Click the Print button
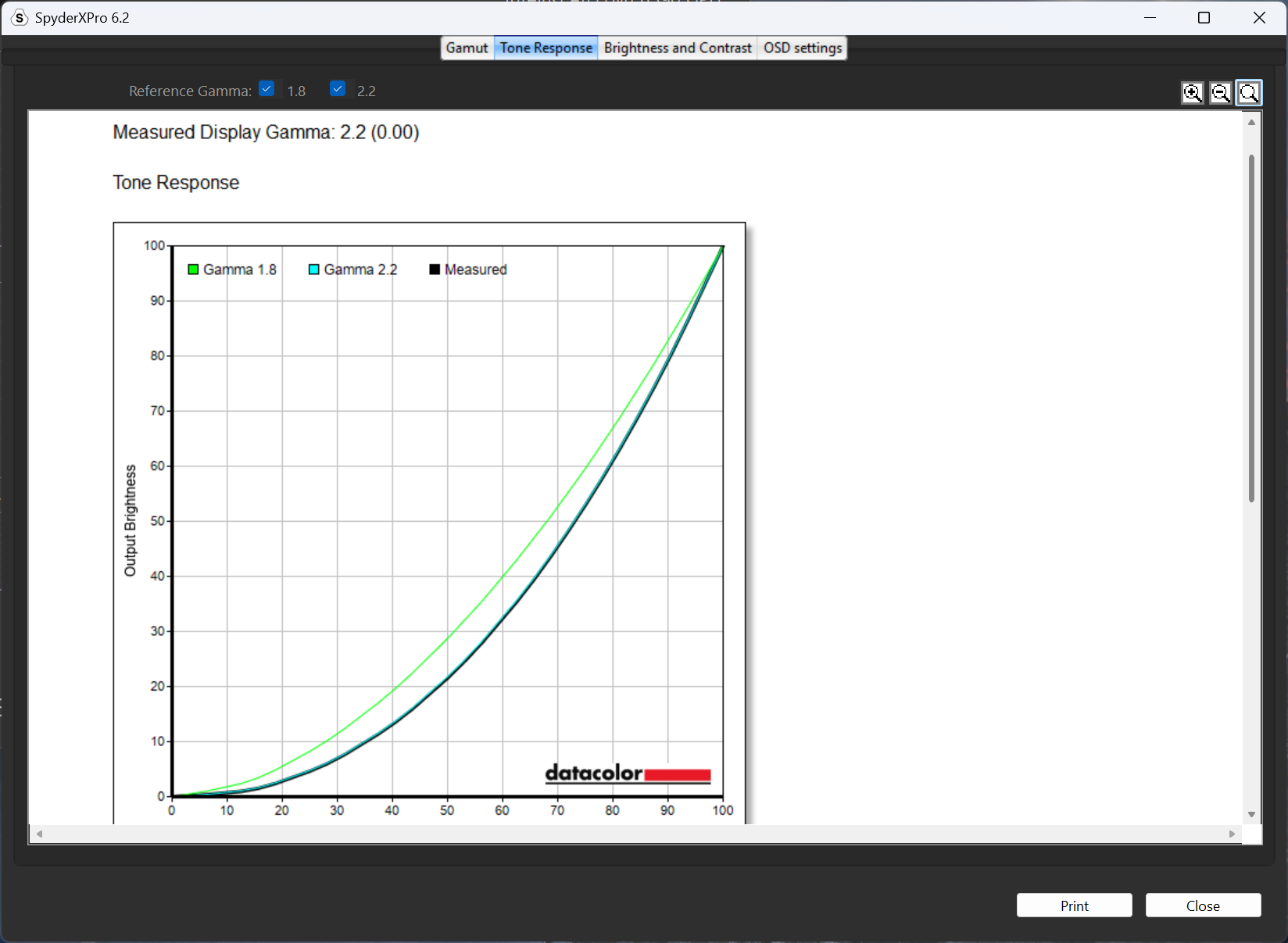Image resolution: width=1288 pixels, height=943 pixels. click(x=1075, y=905)
